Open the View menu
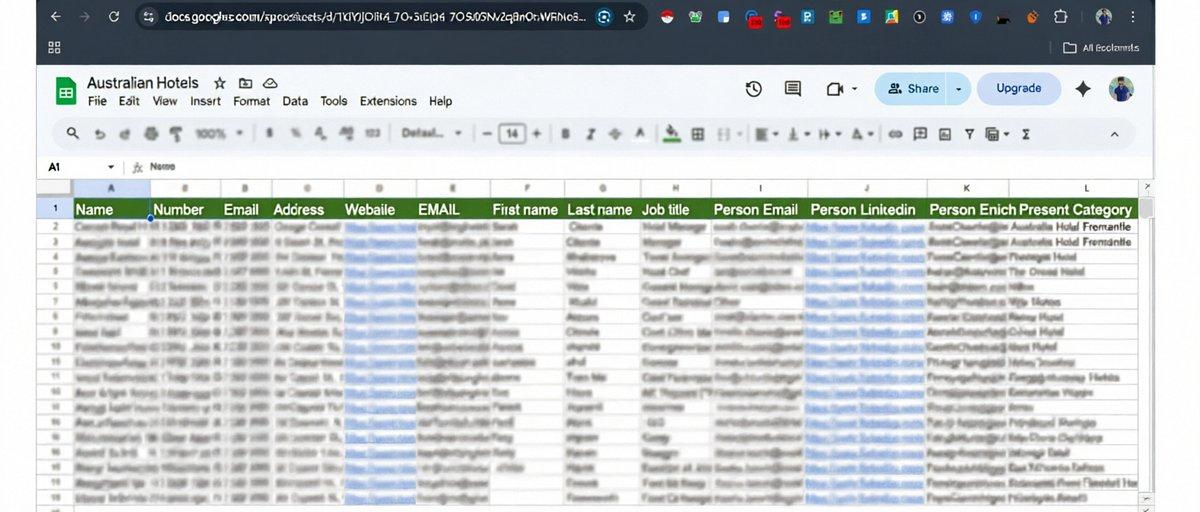This screenshot has width=1200, height=512. point(165,101)
